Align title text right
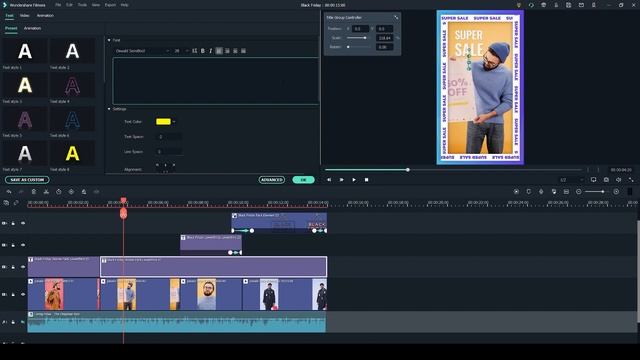The width and height of the screenshot is (640, 360). [236, 51]
